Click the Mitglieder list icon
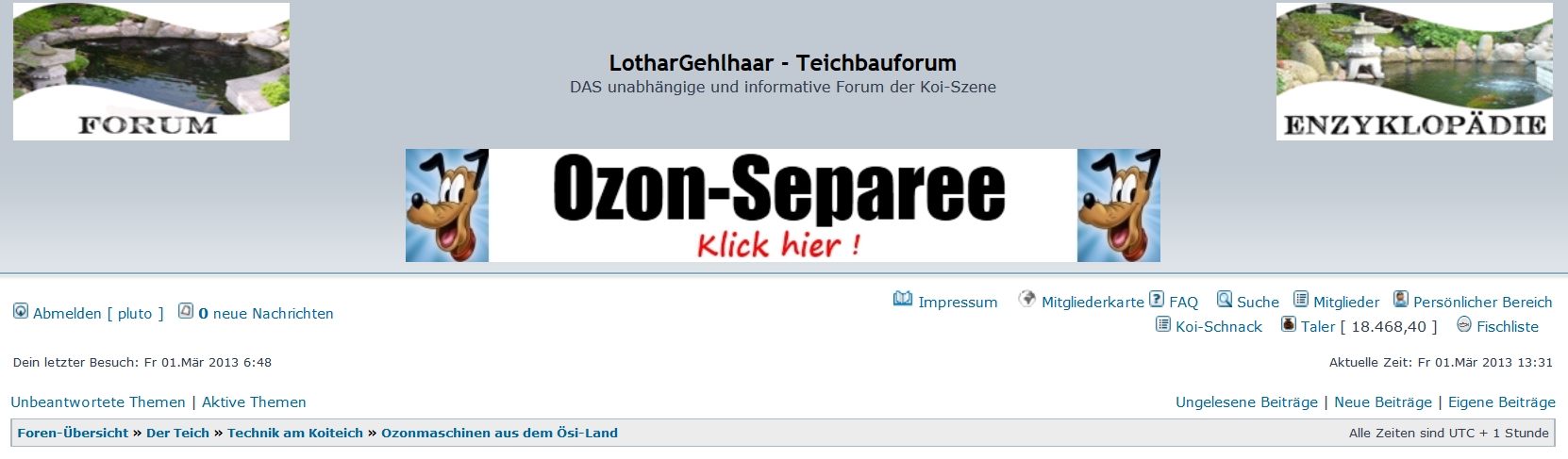The image size is (1568, 459). click(x=1301, y=300)
